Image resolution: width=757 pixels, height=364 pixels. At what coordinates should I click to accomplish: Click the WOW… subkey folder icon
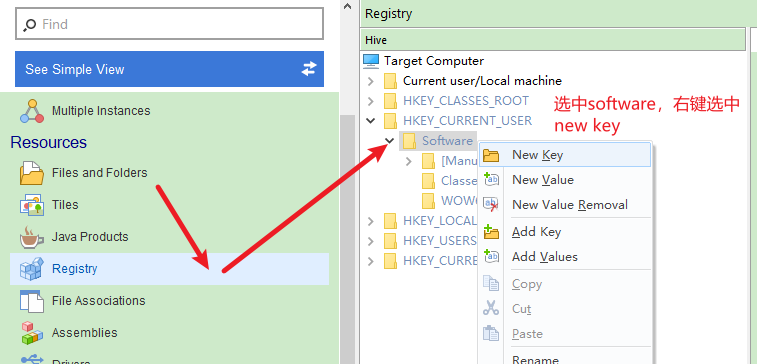(428, 200)
